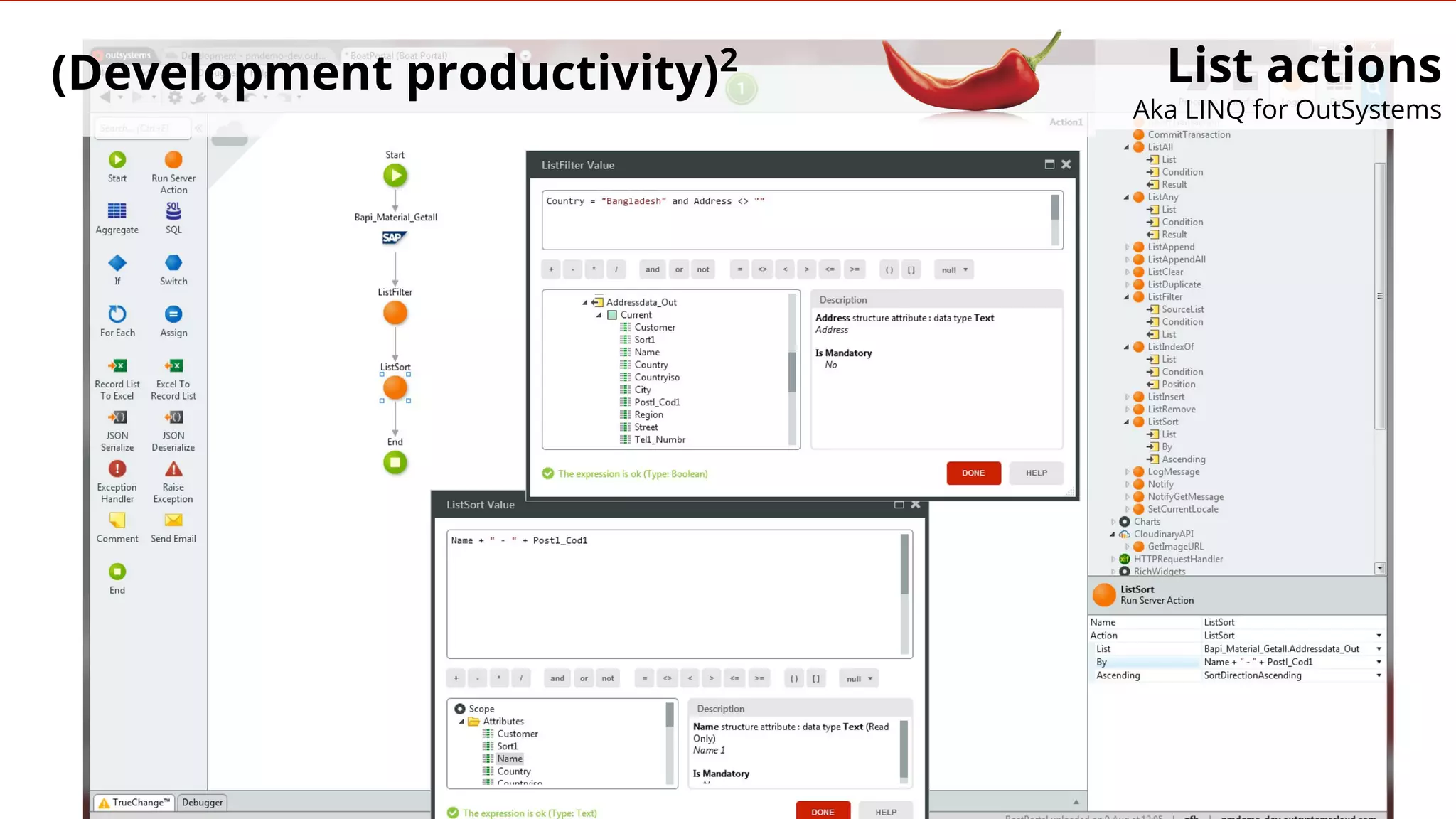Image resolution: width=1456 pixels, height=819 pixels.
Task: Select the JSON Deserialize tool
Action: tap(173, 432)
